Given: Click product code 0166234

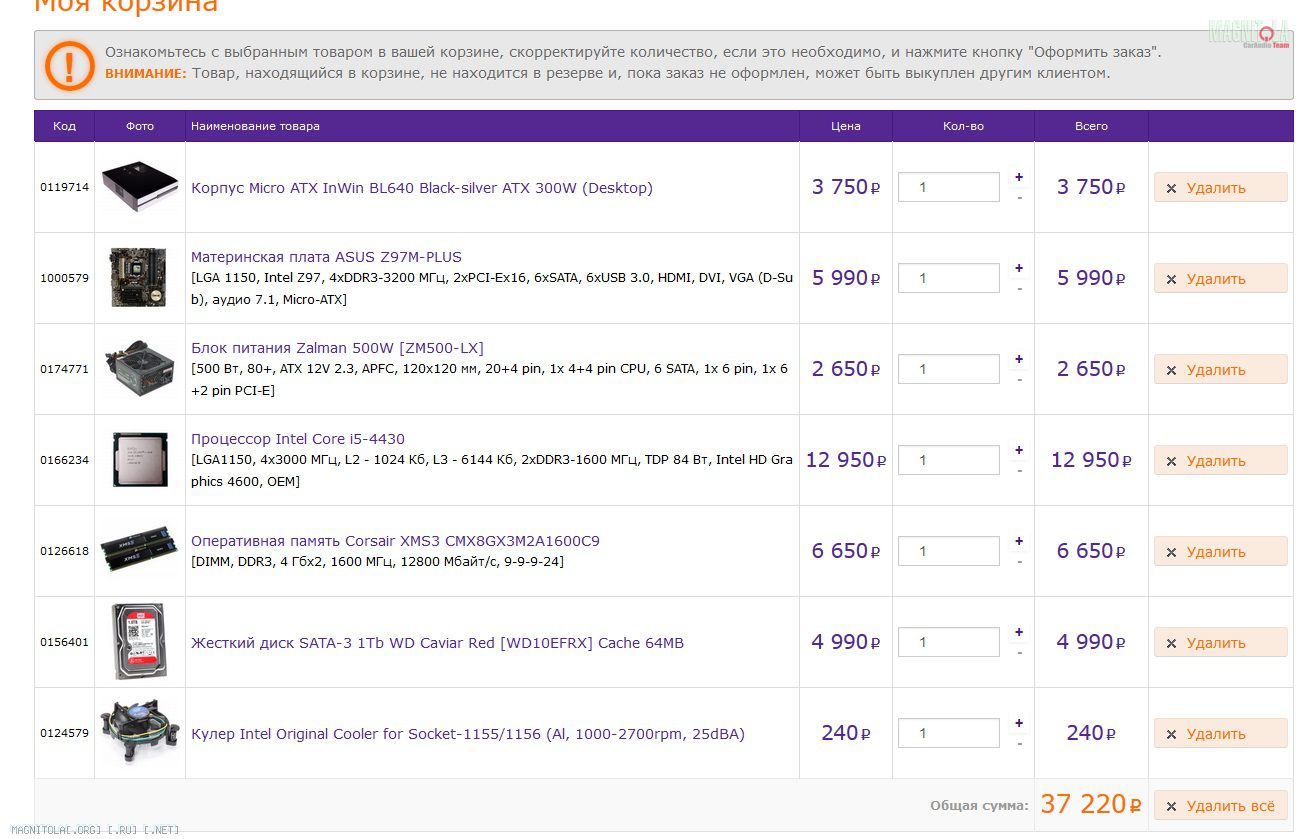Looking at the screenshot, I should coord(64,460).
